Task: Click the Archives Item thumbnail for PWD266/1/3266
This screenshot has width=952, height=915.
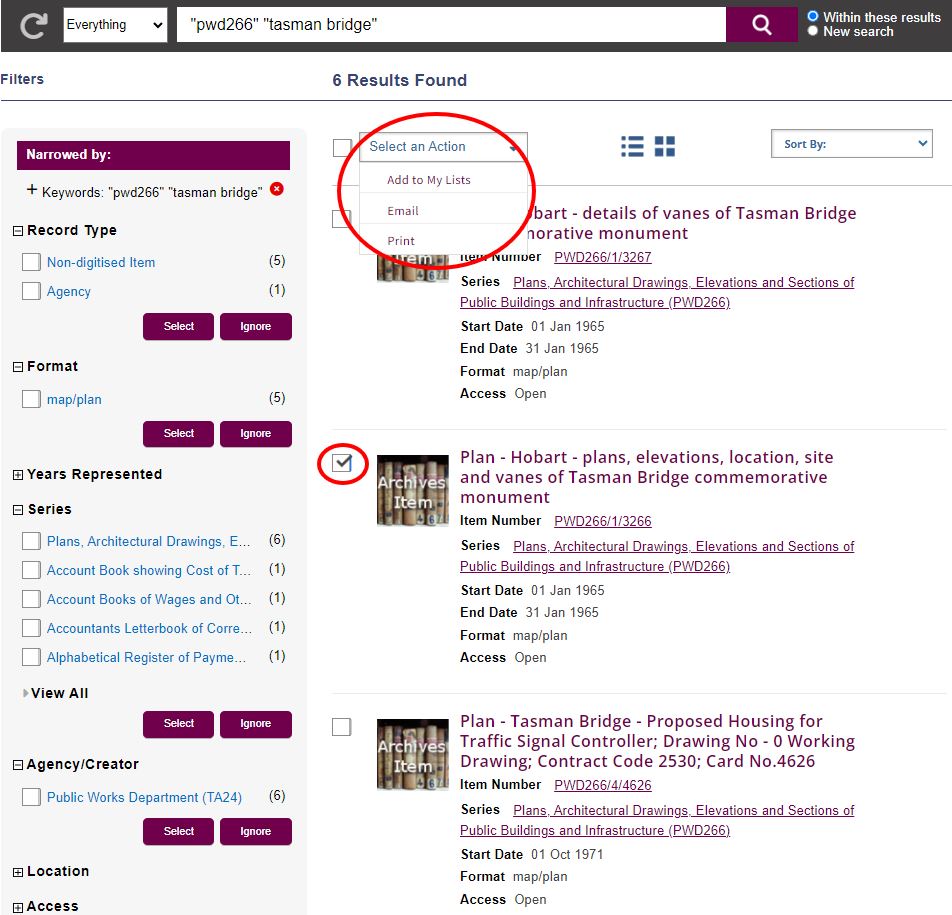Action: point(412,490)
